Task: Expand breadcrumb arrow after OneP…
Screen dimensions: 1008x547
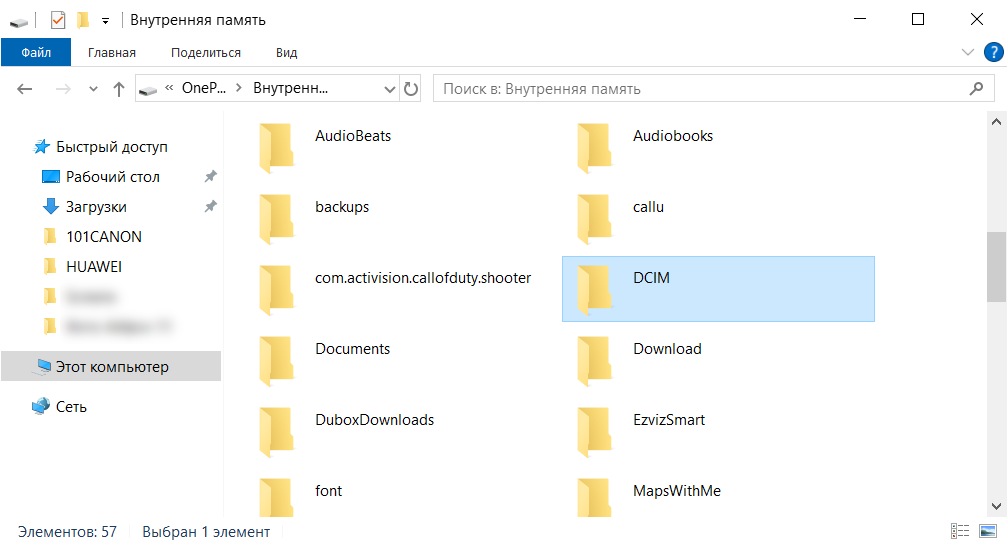Action: pyautogui.click(x=239, y=88)
